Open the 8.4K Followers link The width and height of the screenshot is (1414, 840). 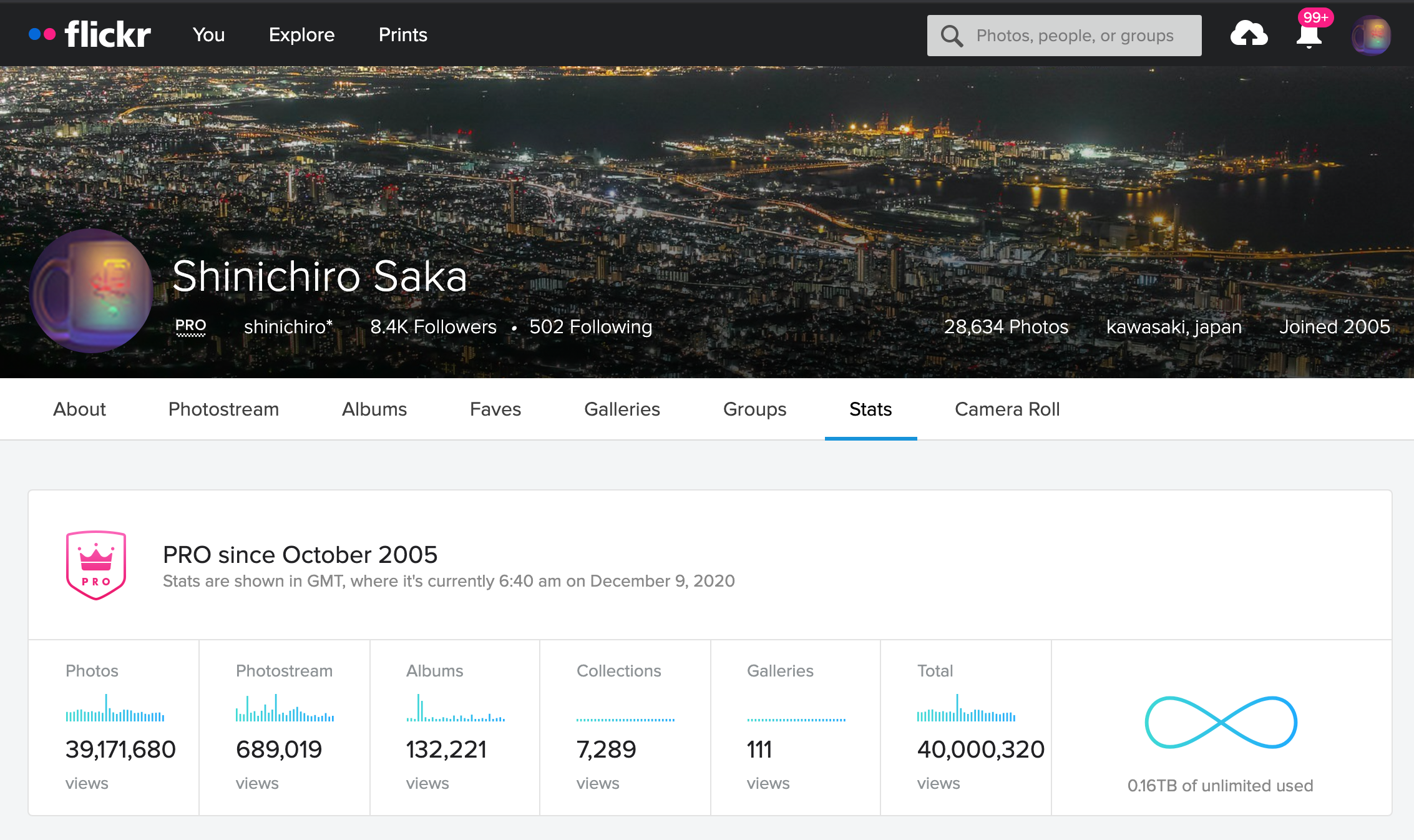click(433, 327)
